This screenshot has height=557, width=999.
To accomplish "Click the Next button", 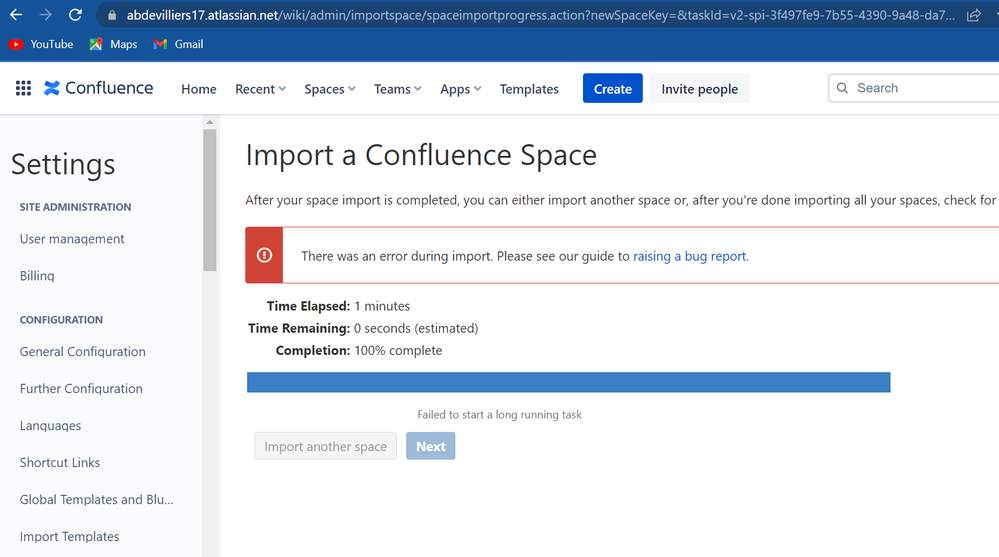I will (x=431, y=446).
